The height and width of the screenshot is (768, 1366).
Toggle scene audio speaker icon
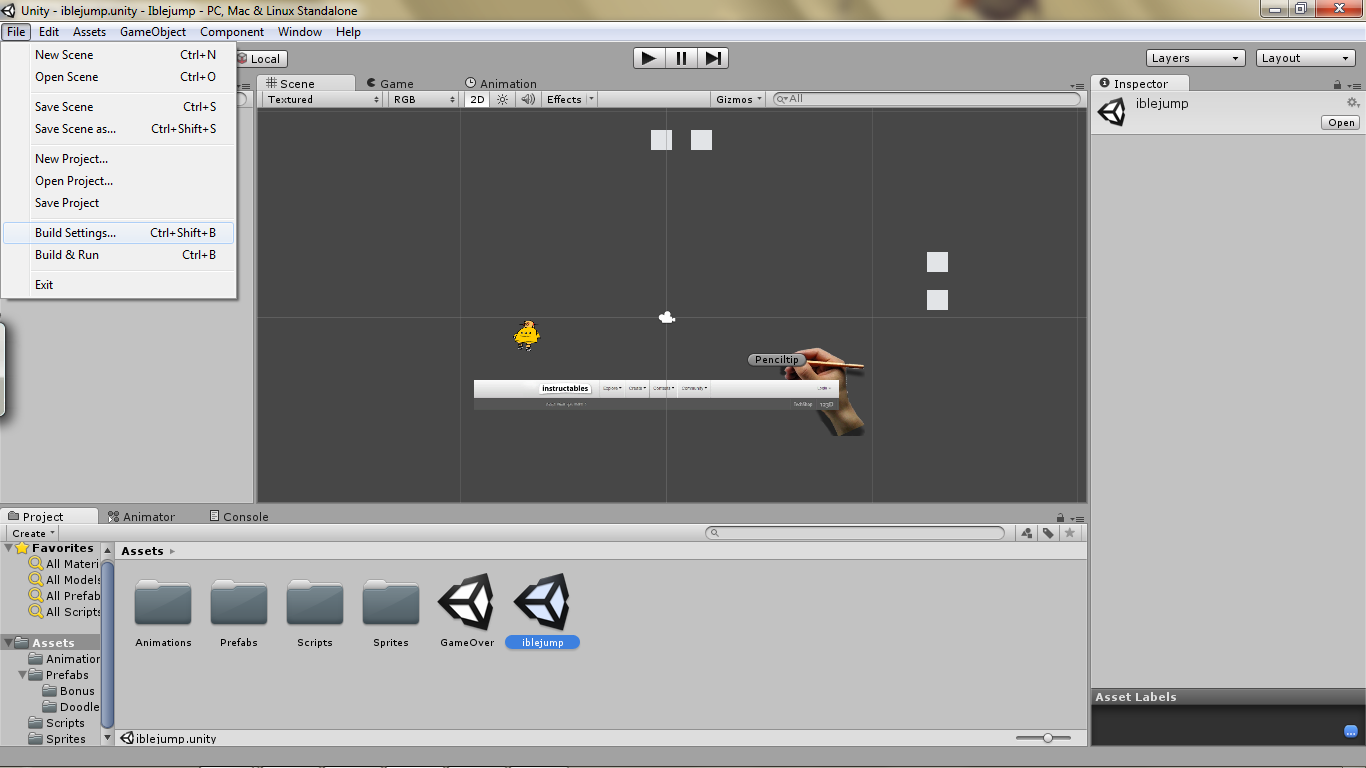(x=527, y=99)
